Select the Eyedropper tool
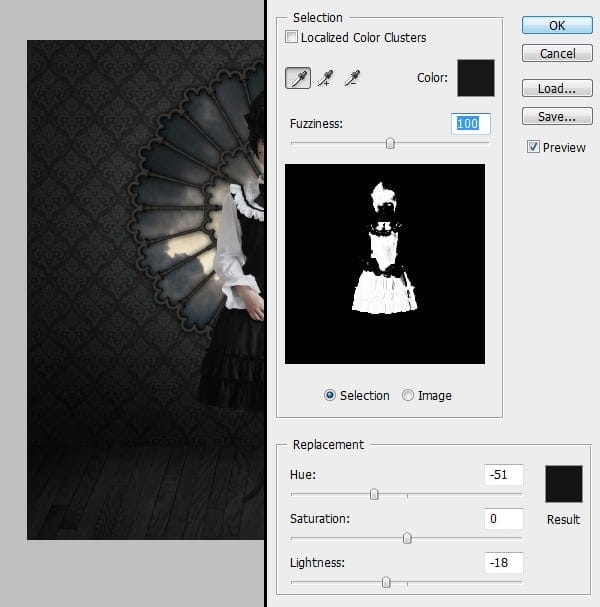 click(x=298, y=78)
